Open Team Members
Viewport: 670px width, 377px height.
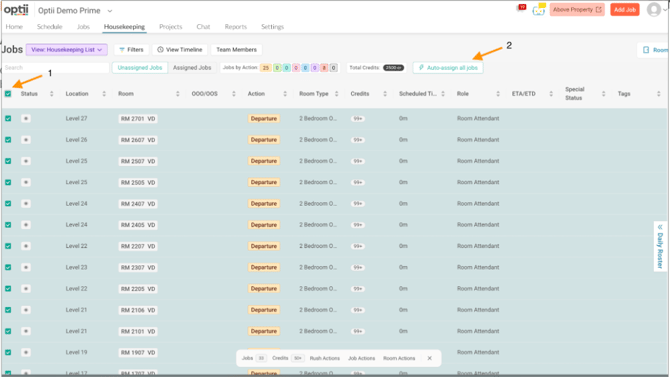(x=236, y=50)
